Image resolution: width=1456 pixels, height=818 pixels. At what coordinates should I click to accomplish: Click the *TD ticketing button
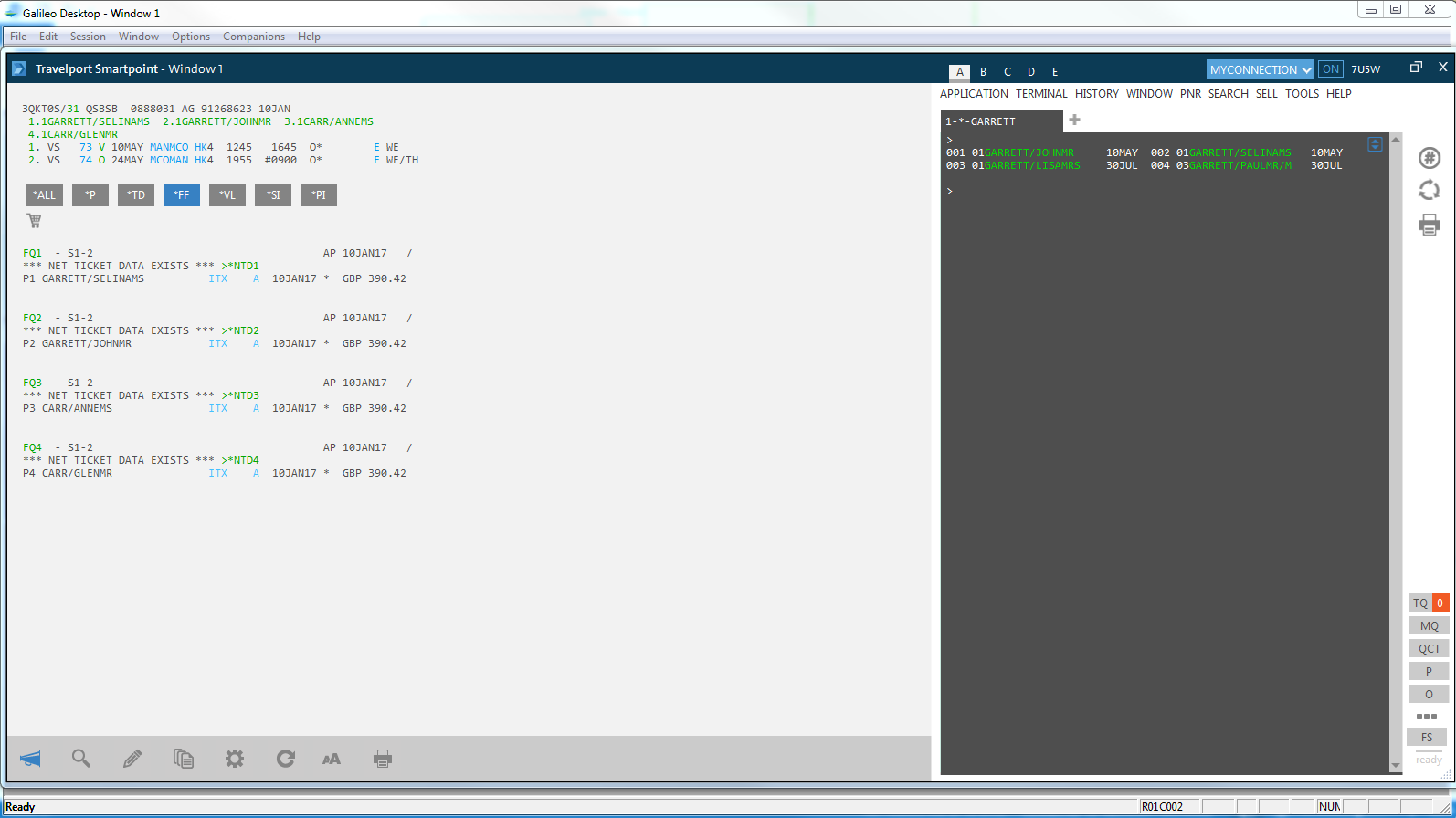[x=136, y=194]
